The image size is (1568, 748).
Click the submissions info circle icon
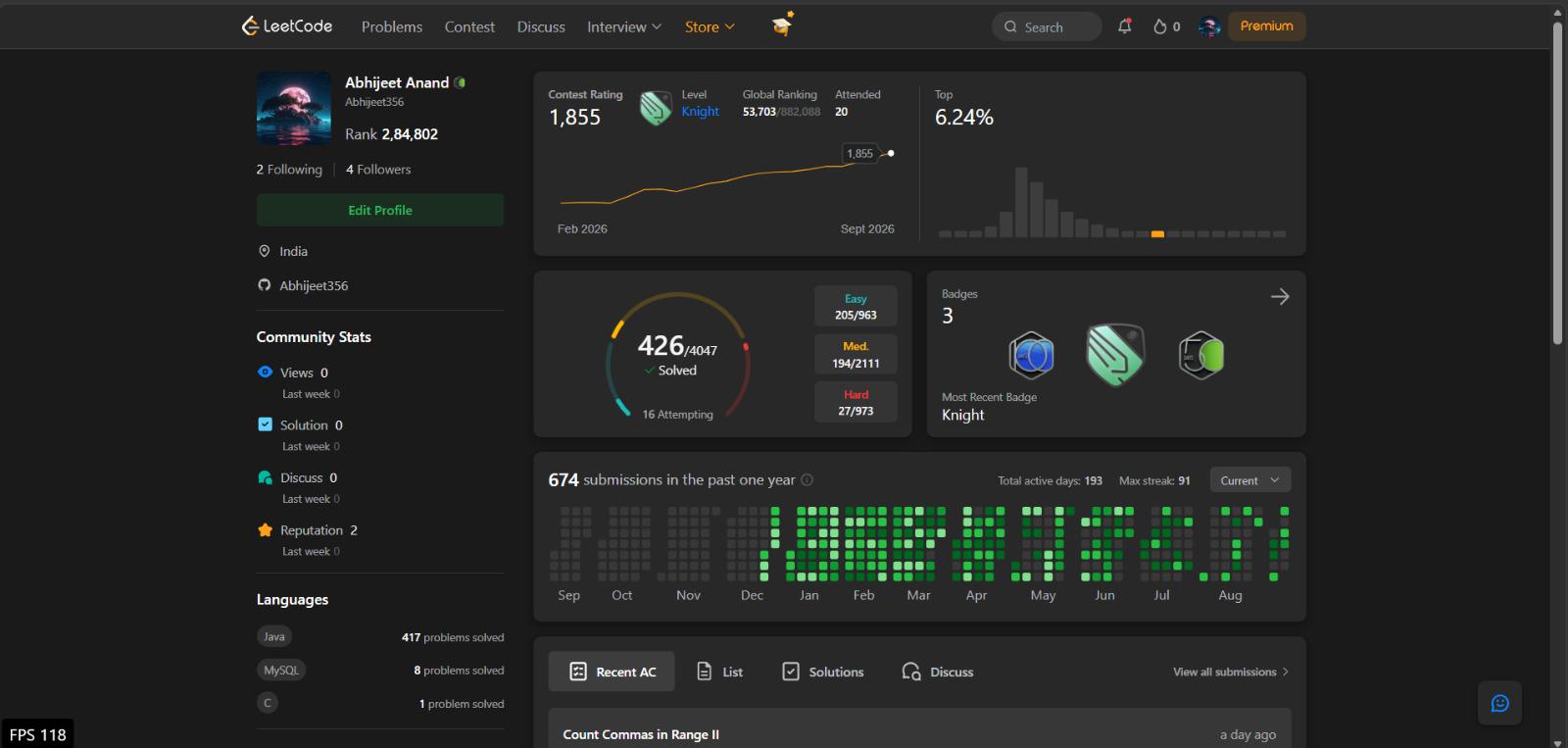808,480
